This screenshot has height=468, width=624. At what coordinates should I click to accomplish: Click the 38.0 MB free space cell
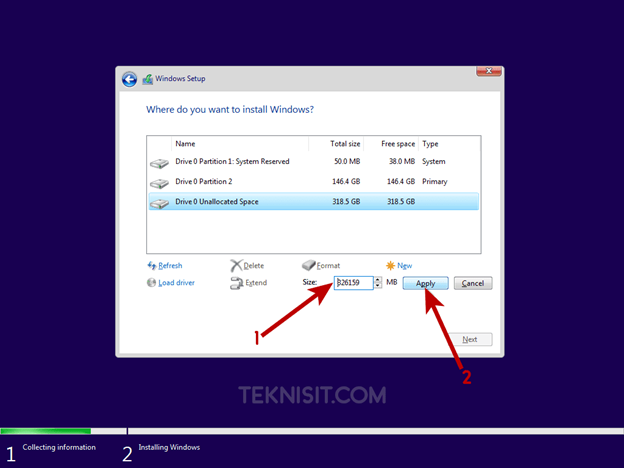click(x=402, y=162)
